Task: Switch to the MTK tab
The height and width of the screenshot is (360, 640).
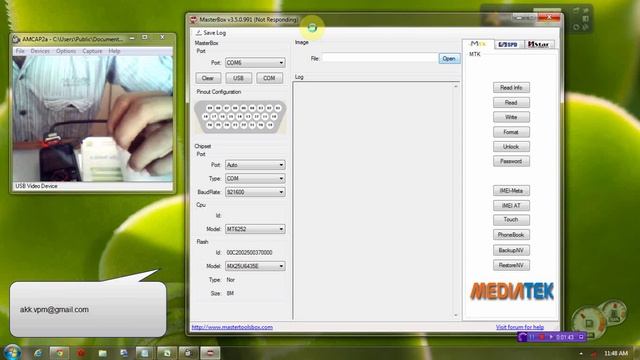Action: click(478, 44)
